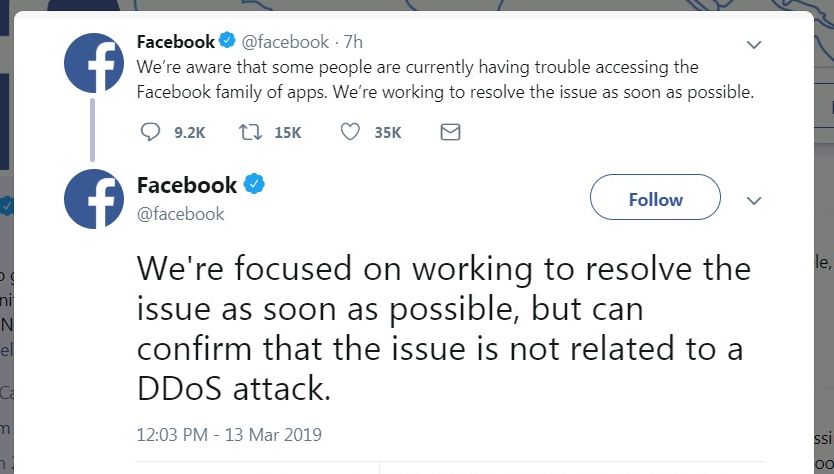This screenshot has width=834, height=474.
Task: Open the Facebook profile name in top tweet
Action: pyautogui.click(x=175, y=42)
